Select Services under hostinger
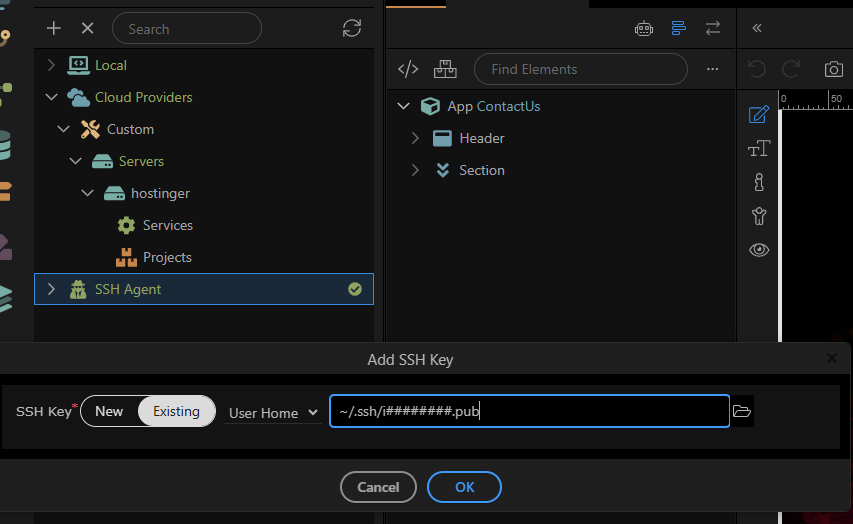The image size is (853, 524). coord(168,225)
